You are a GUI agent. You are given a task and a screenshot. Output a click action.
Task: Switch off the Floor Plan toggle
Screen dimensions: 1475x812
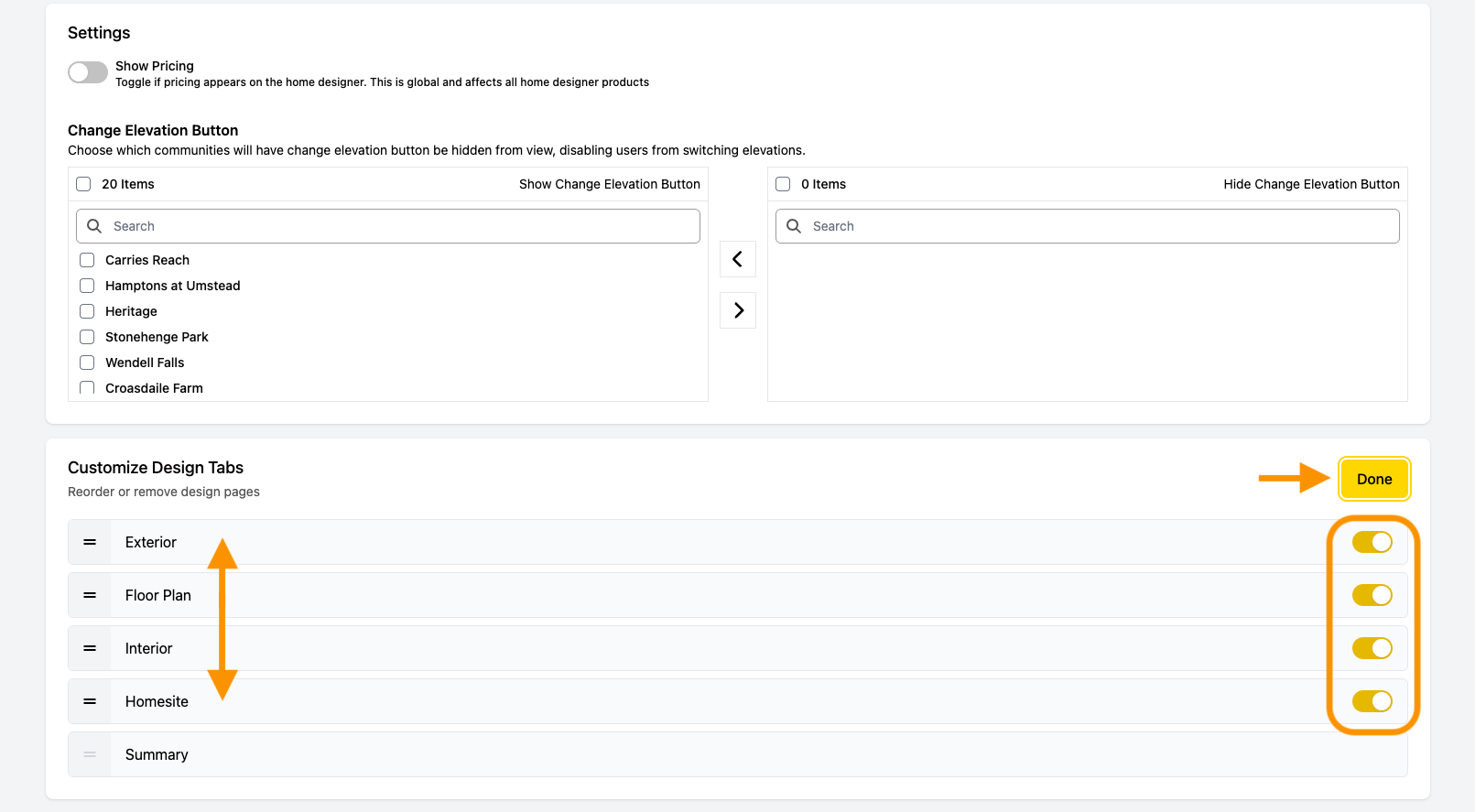[x=1372, y=595]
